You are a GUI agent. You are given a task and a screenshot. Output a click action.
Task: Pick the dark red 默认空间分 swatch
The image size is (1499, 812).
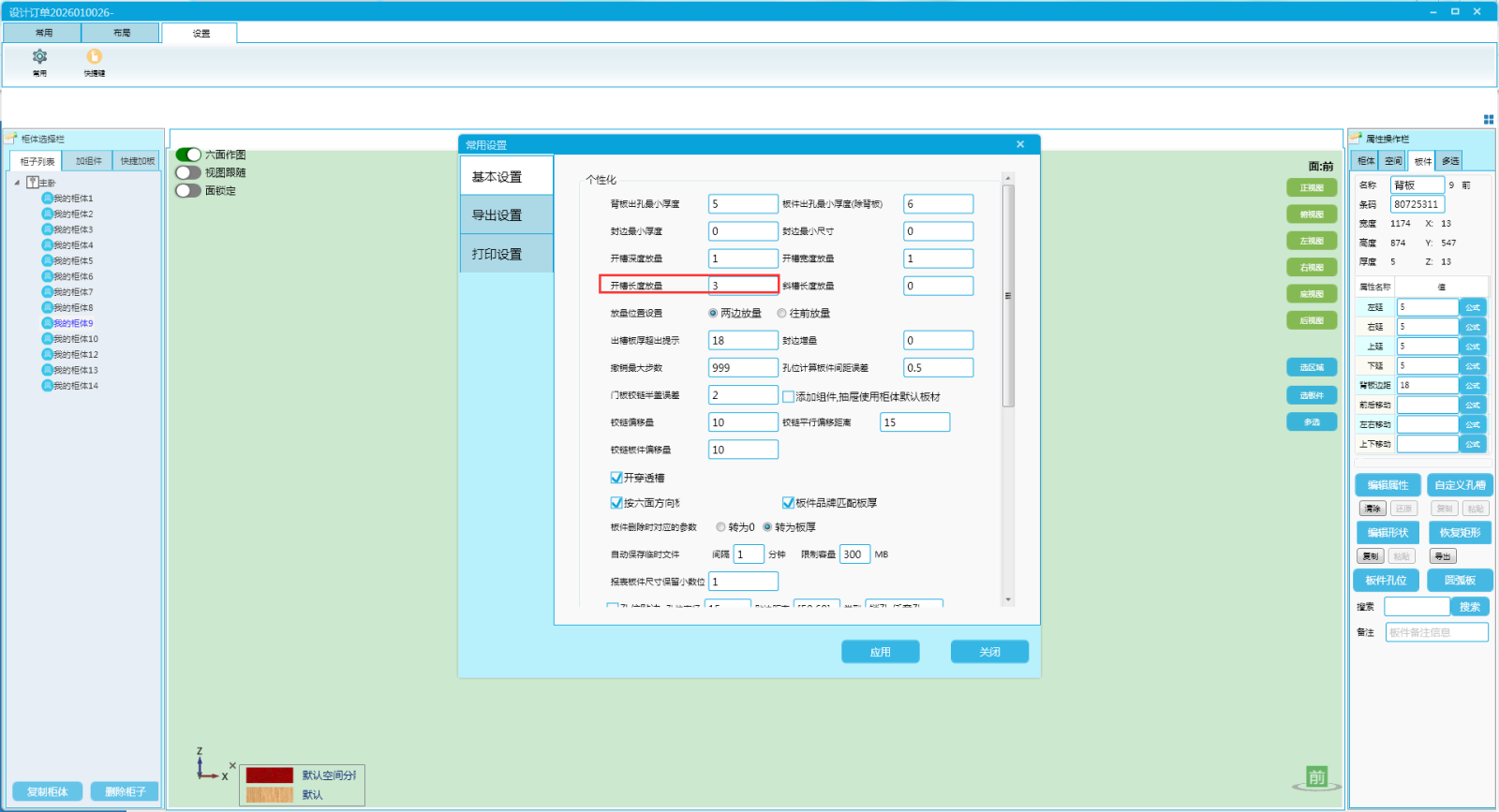(270, 775)
